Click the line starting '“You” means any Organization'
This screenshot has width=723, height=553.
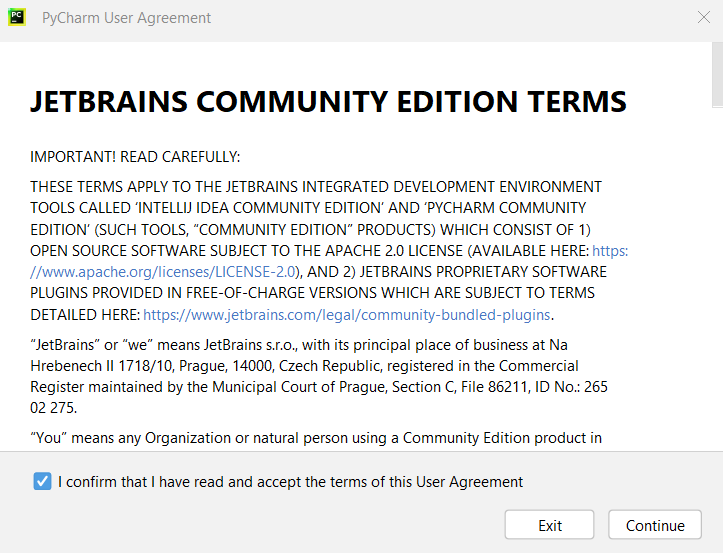(316, 438)
